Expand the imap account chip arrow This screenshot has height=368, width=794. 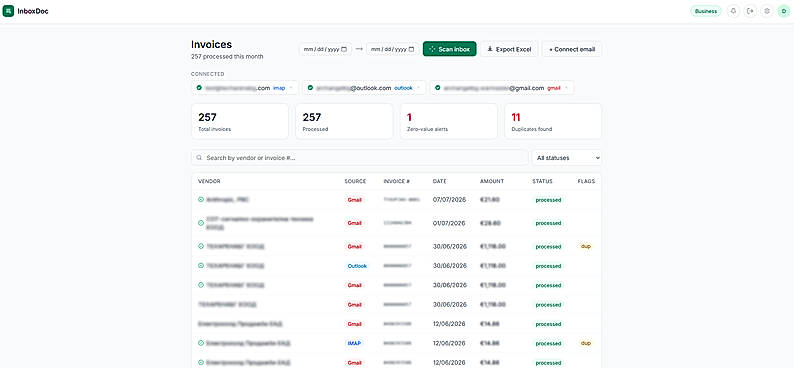[291, 88]
